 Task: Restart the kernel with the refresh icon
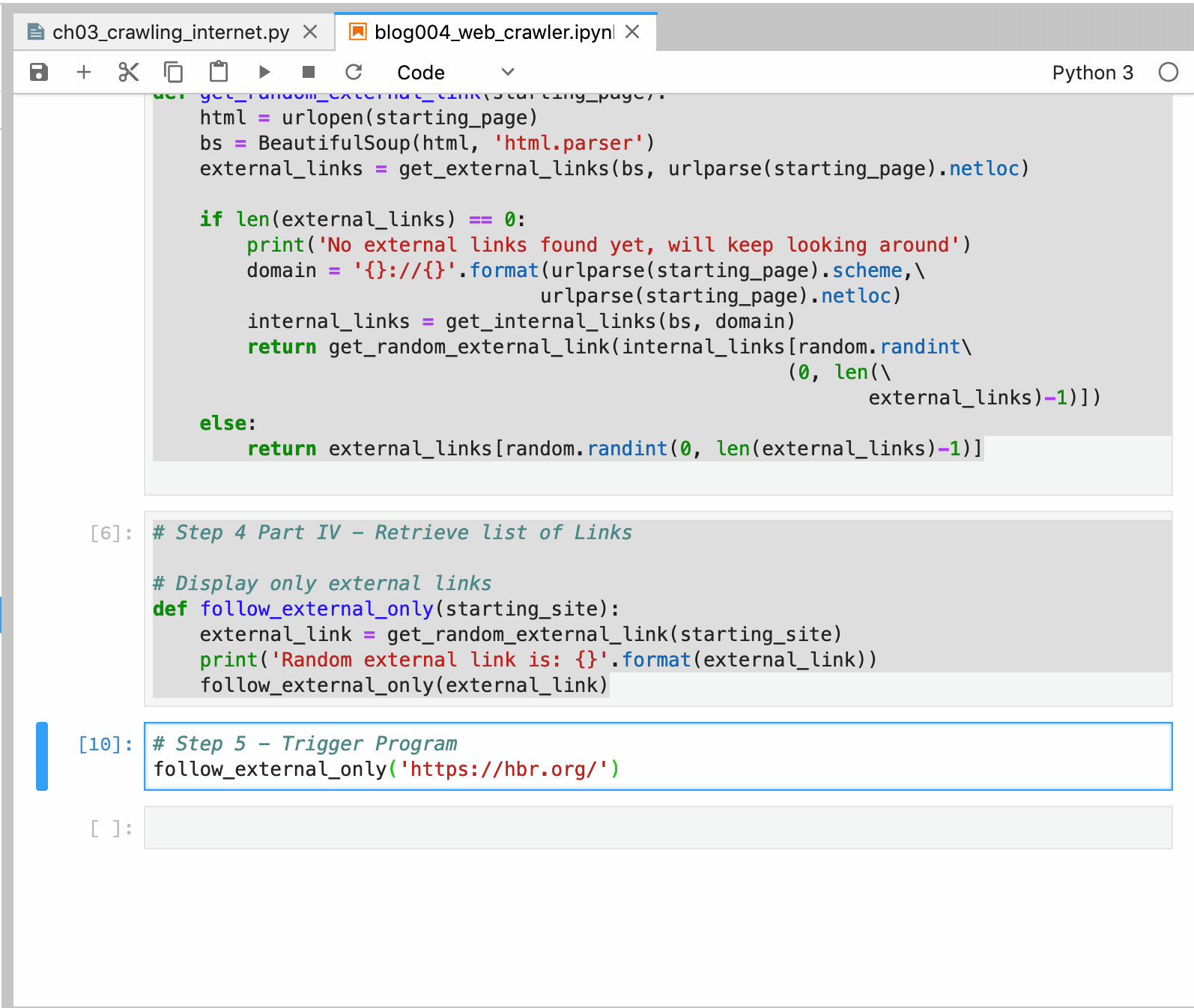pos(354,72)
